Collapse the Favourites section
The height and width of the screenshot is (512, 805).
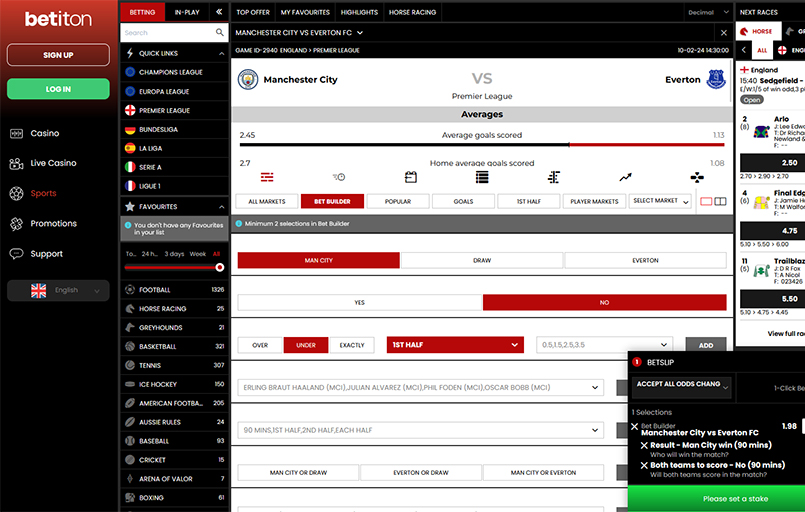pyautogui.click(x=221, y=207)
